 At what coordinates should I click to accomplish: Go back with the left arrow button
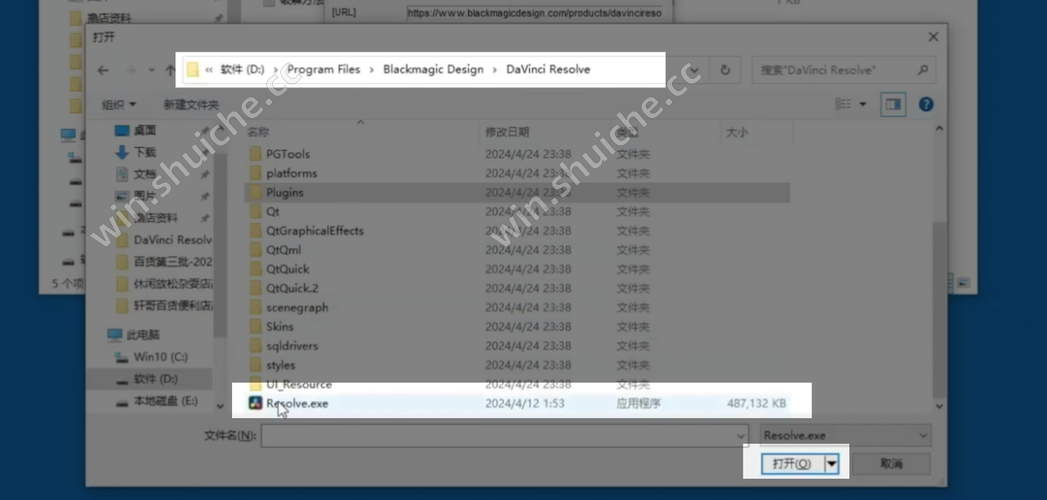(103, 70)
